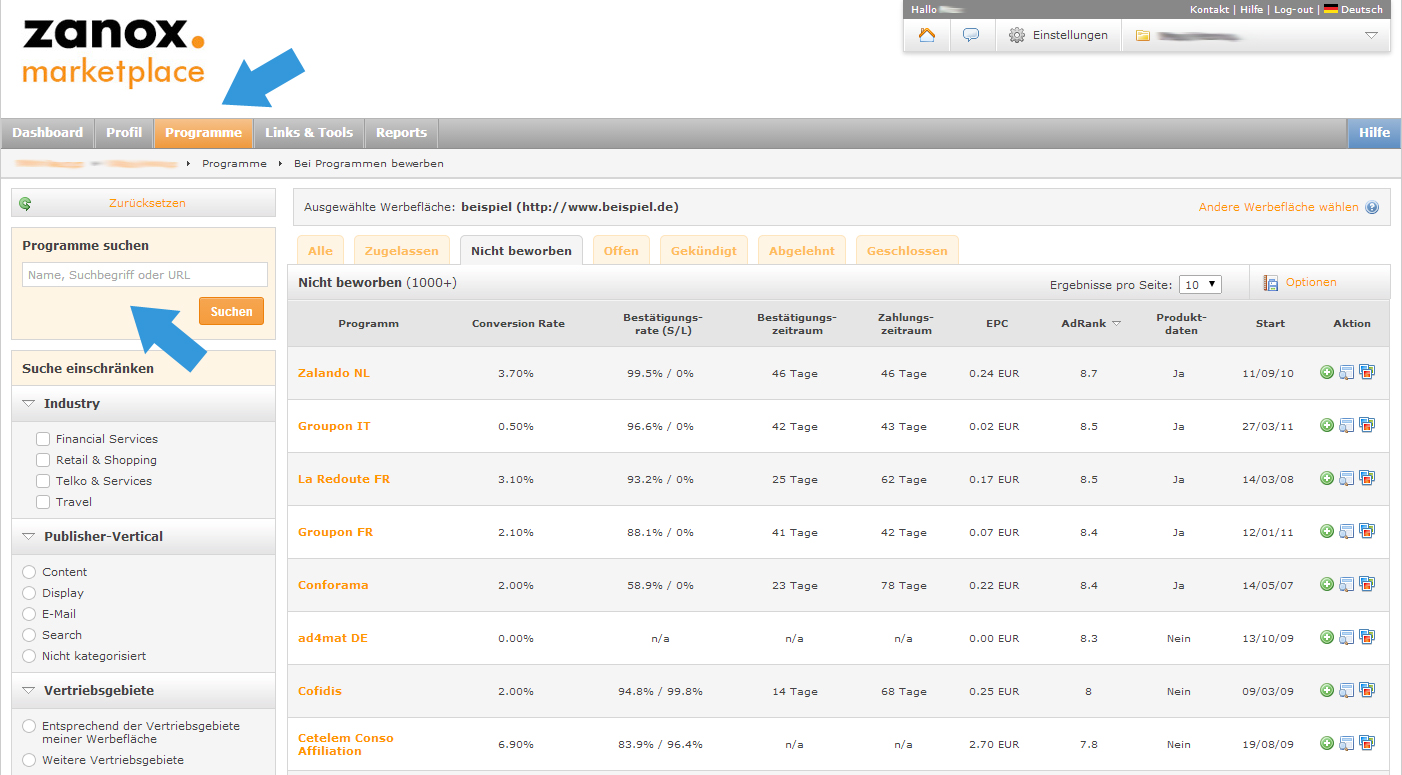Click the help question mark icon

click(1372, 208)
